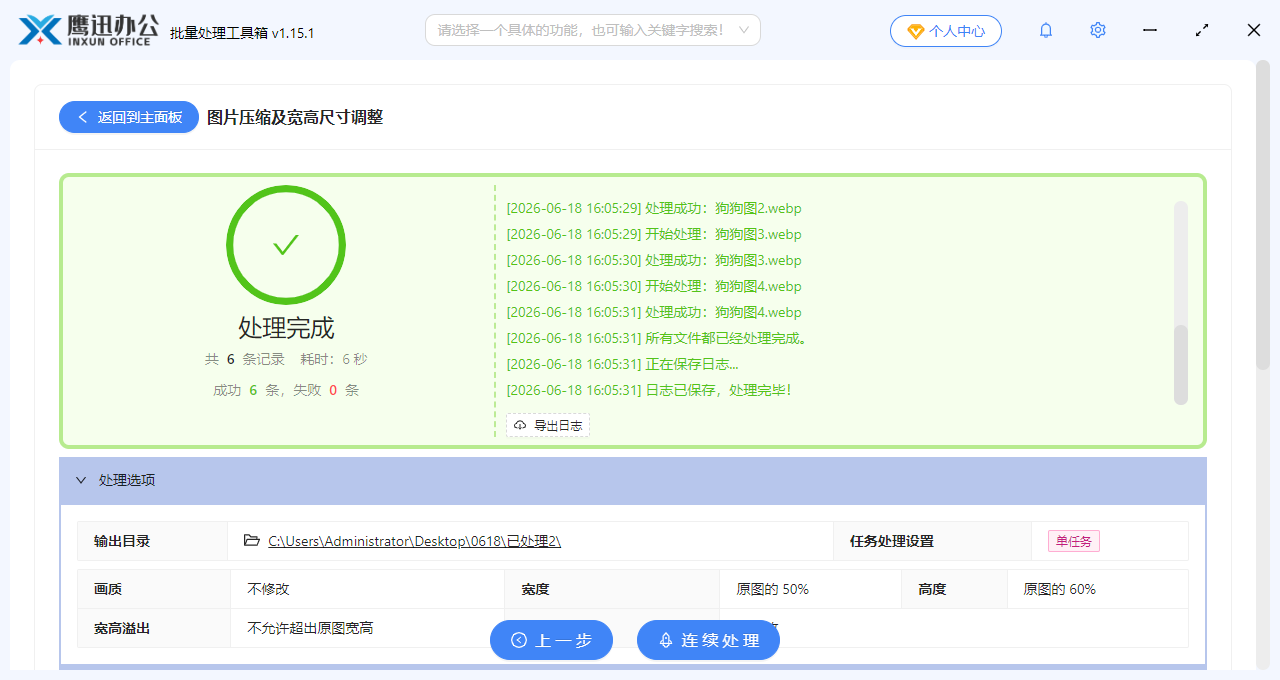Click the 原图的 60% height value
Image resolution: width=1280 pixels, height=680 pixels.
point(1060,589)
